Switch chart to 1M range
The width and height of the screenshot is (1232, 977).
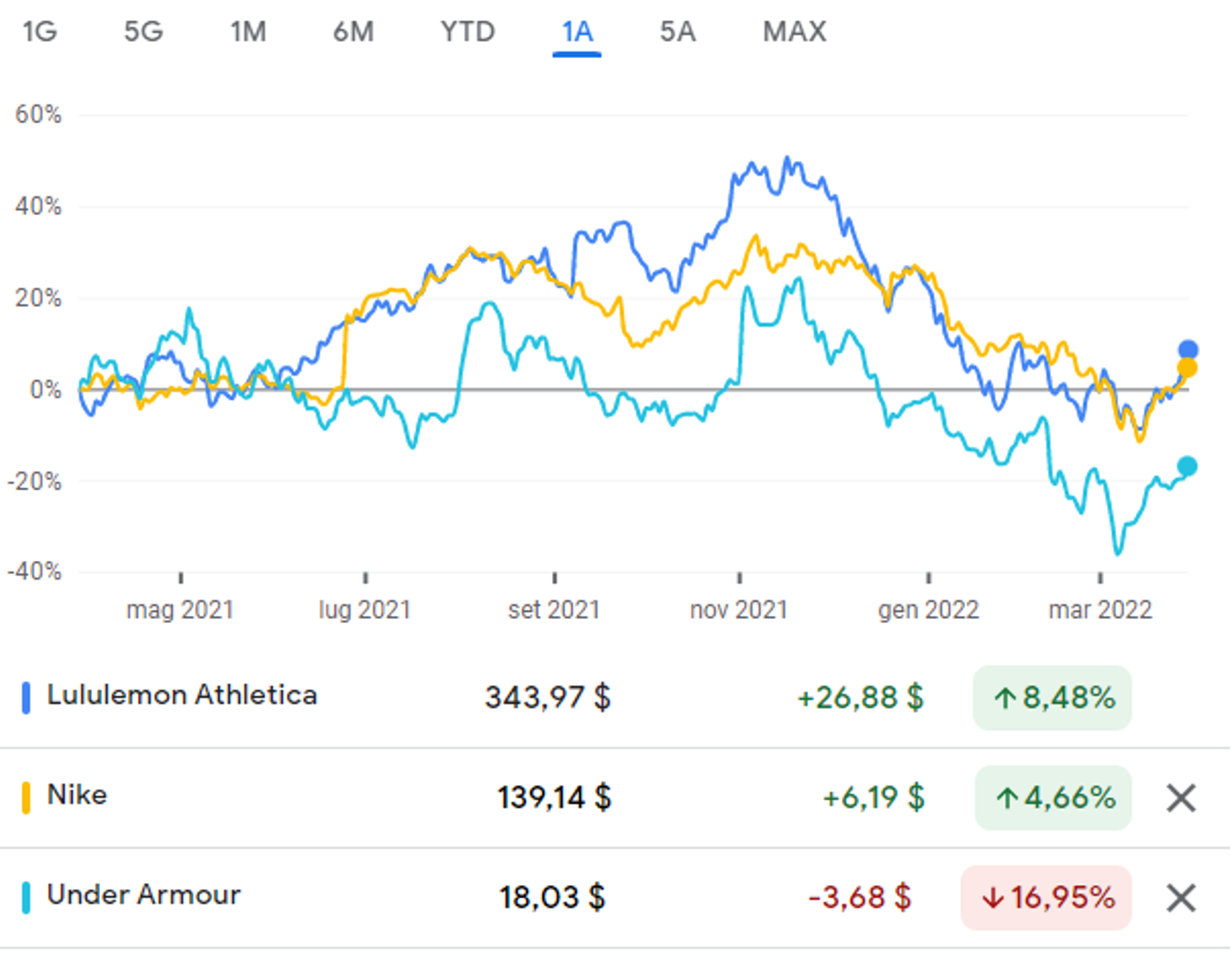[248, 31]
